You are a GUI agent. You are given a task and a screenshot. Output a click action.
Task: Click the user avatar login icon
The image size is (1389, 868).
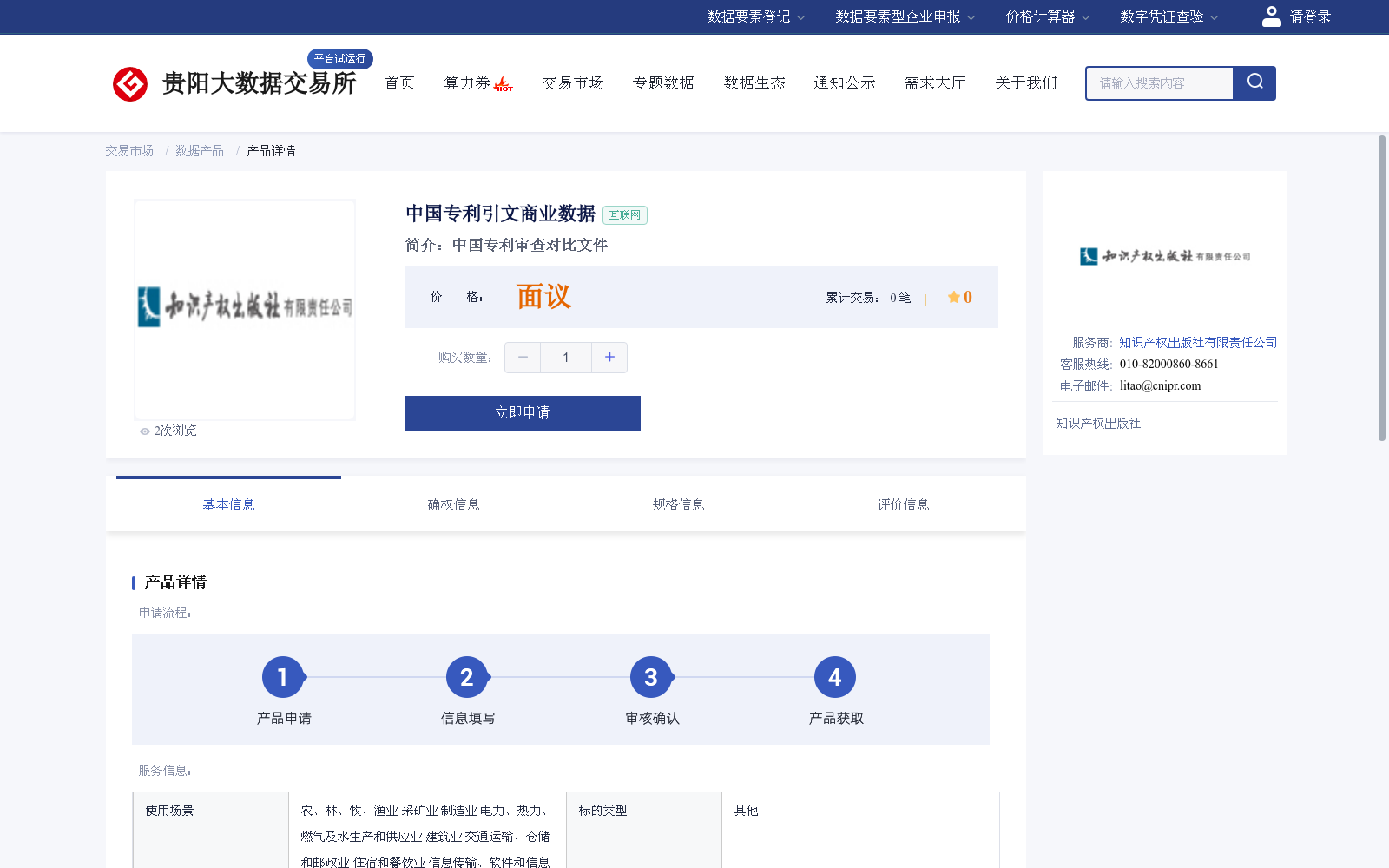pos(1271,16)
